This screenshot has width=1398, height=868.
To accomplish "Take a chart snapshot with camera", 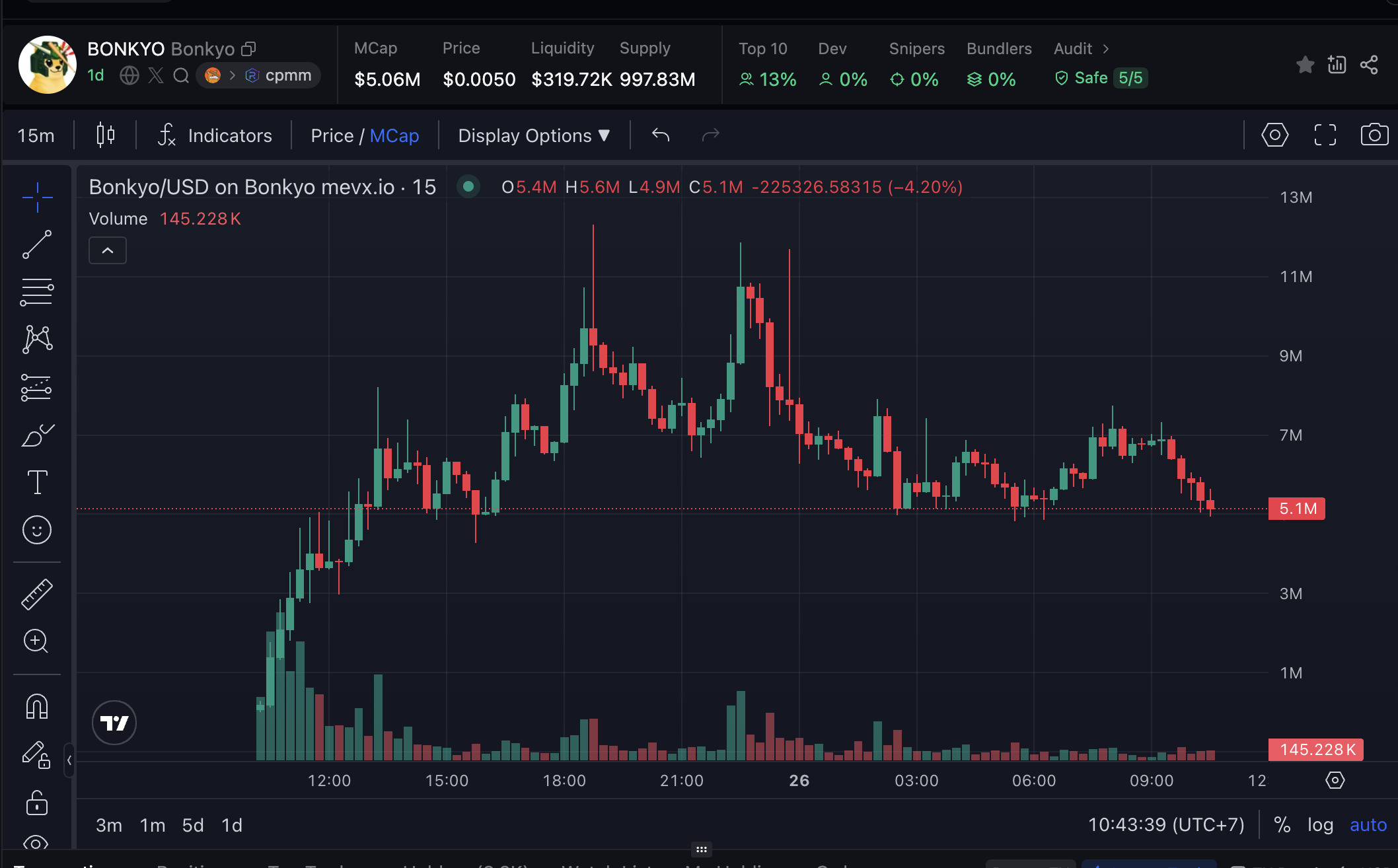I will [1374, 135].
